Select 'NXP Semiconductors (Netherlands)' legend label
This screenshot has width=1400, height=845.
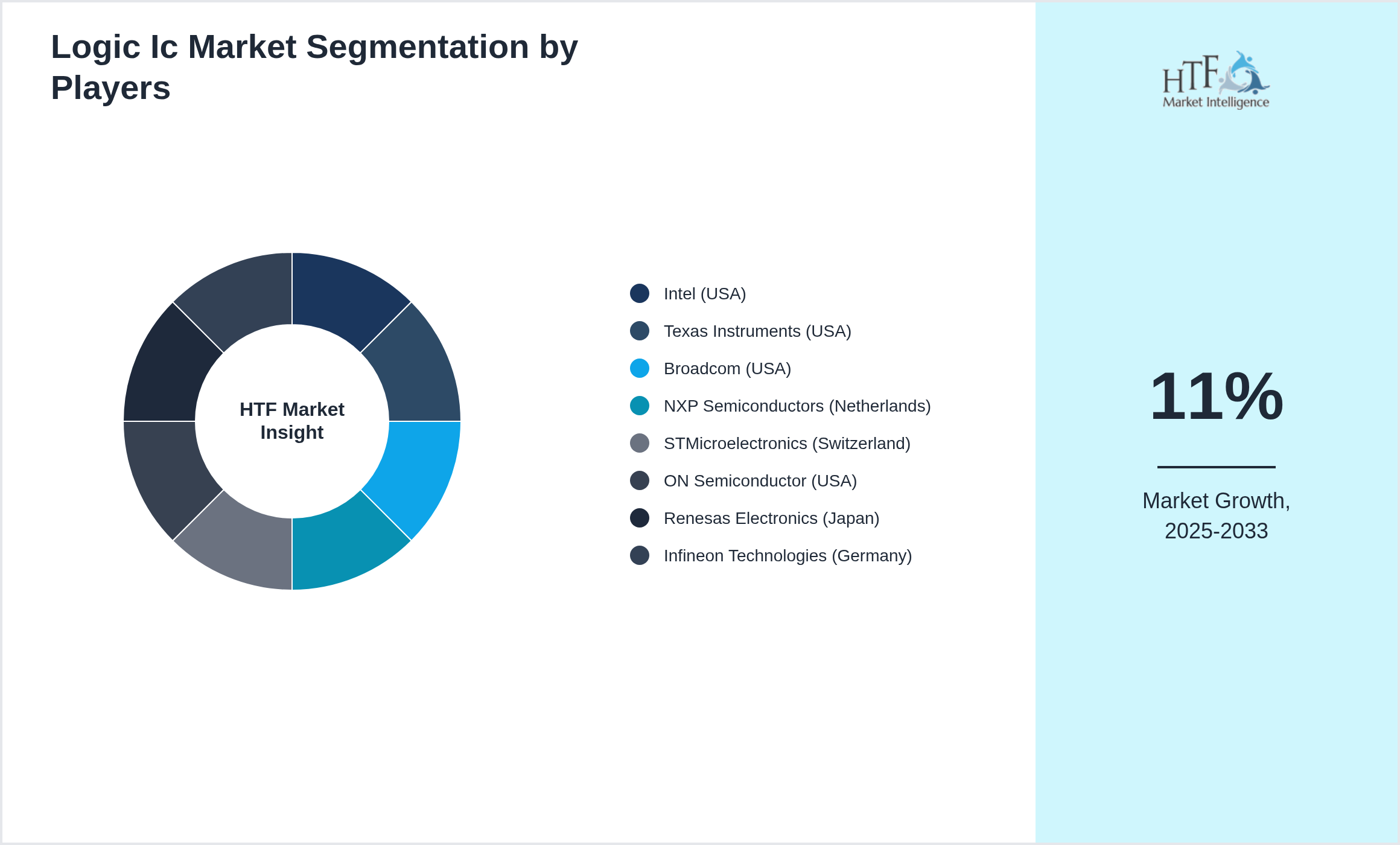[x=797, y=406]
